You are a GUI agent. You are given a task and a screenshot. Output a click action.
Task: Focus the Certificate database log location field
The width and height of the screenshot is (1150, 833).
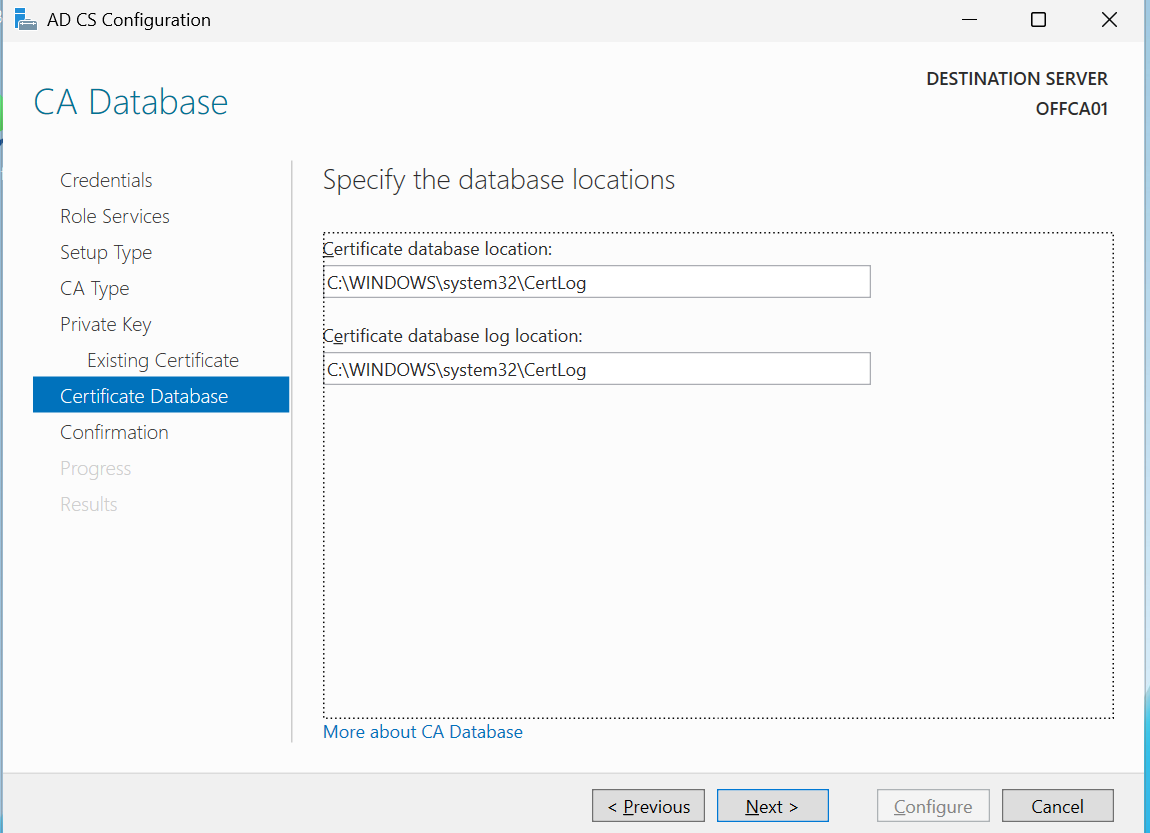596,369
